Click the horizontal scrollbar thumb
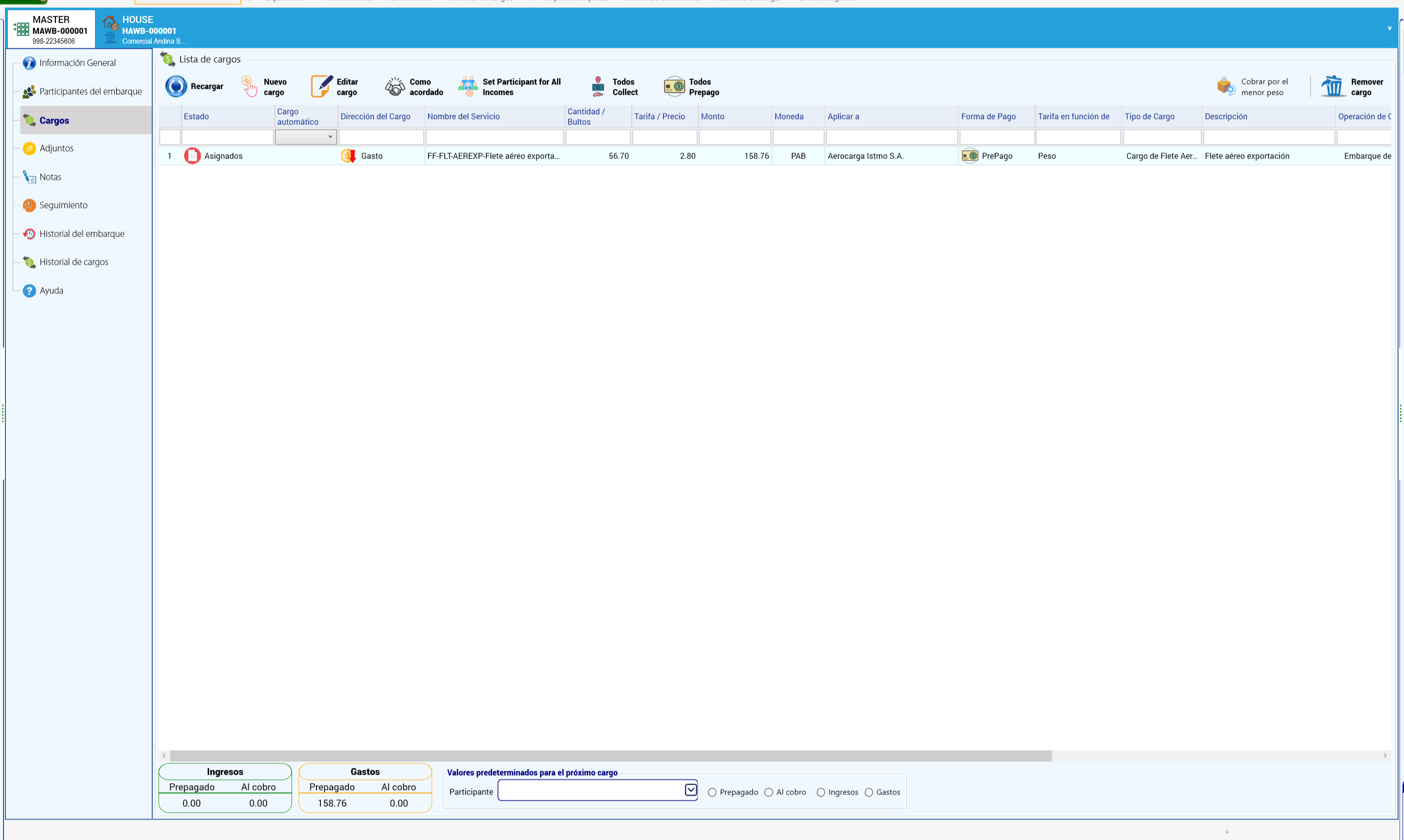This screenshot has width=1404, height=840. pos(611,756)
